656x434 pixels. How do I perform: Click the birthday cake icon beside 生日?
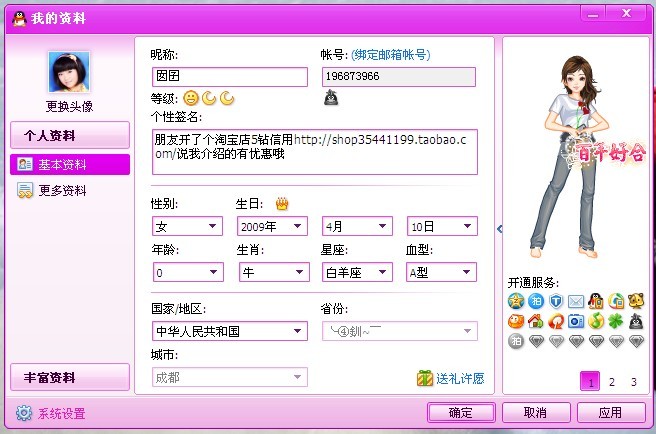(x=282, y=204)
